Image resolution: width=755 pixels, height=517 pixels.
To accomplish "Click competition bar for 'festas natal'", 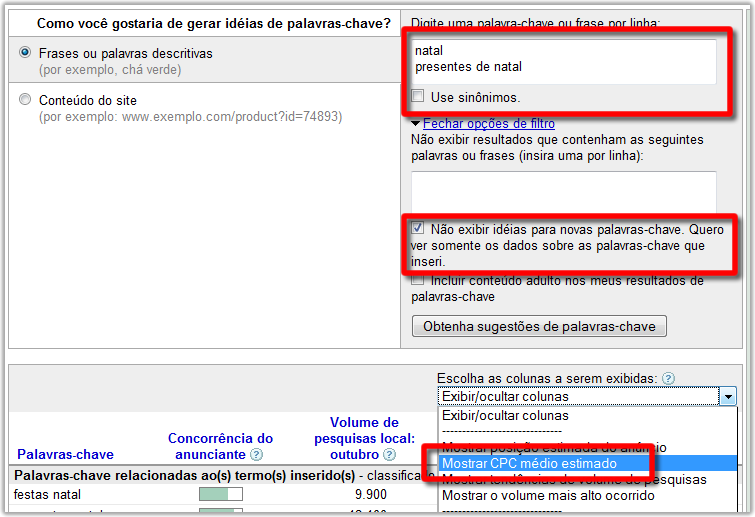I will [221, 494].
